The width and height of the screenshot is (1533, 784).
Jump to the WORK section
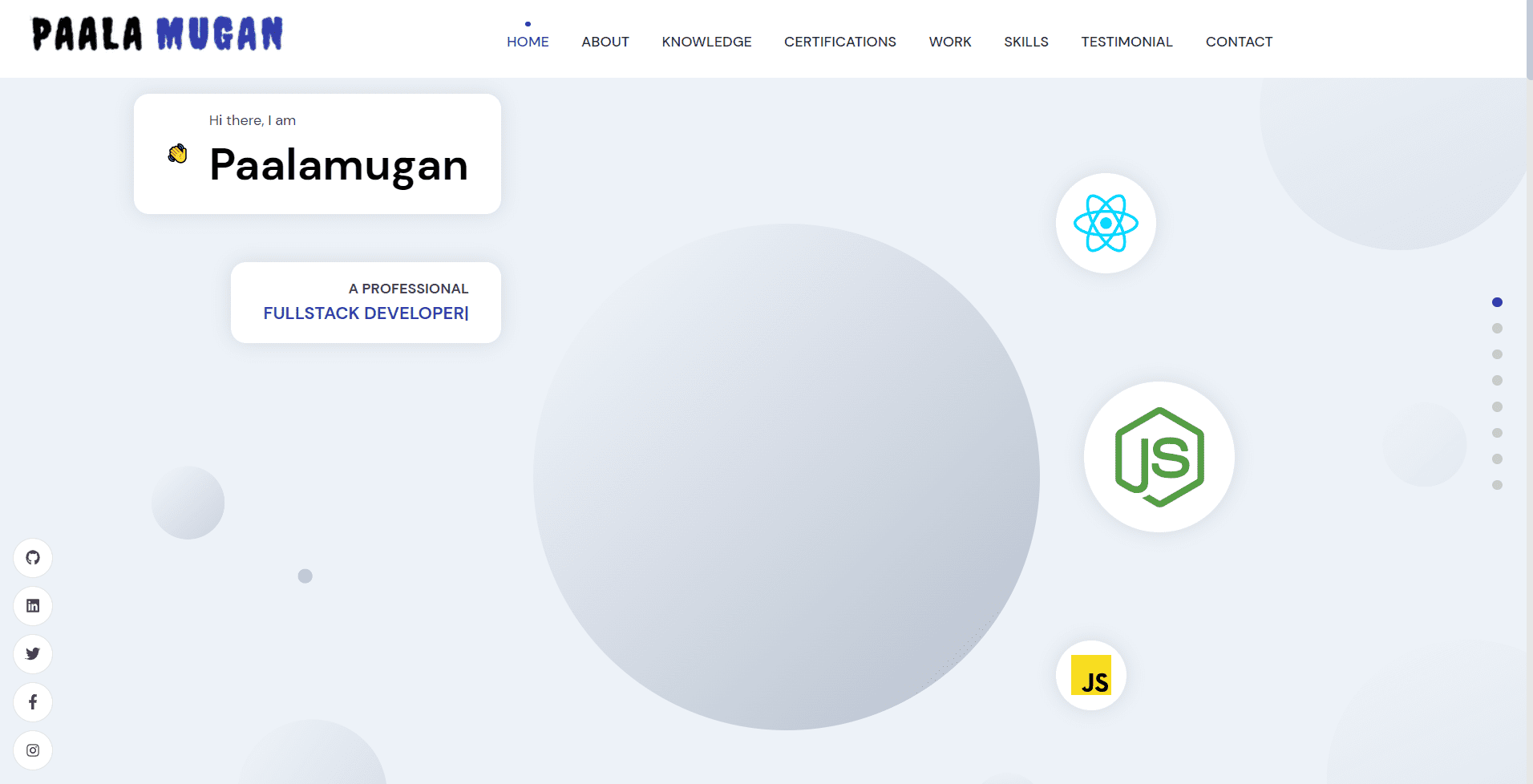pyautogui.click(x=950, y=42)
